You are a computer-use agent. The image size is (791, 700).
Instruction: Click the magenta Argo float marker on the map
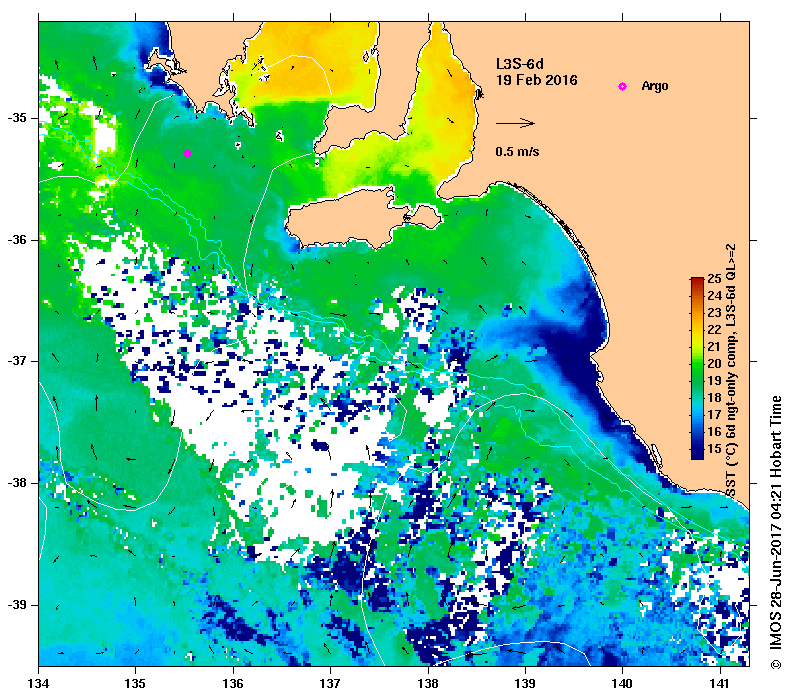(188, 153)
